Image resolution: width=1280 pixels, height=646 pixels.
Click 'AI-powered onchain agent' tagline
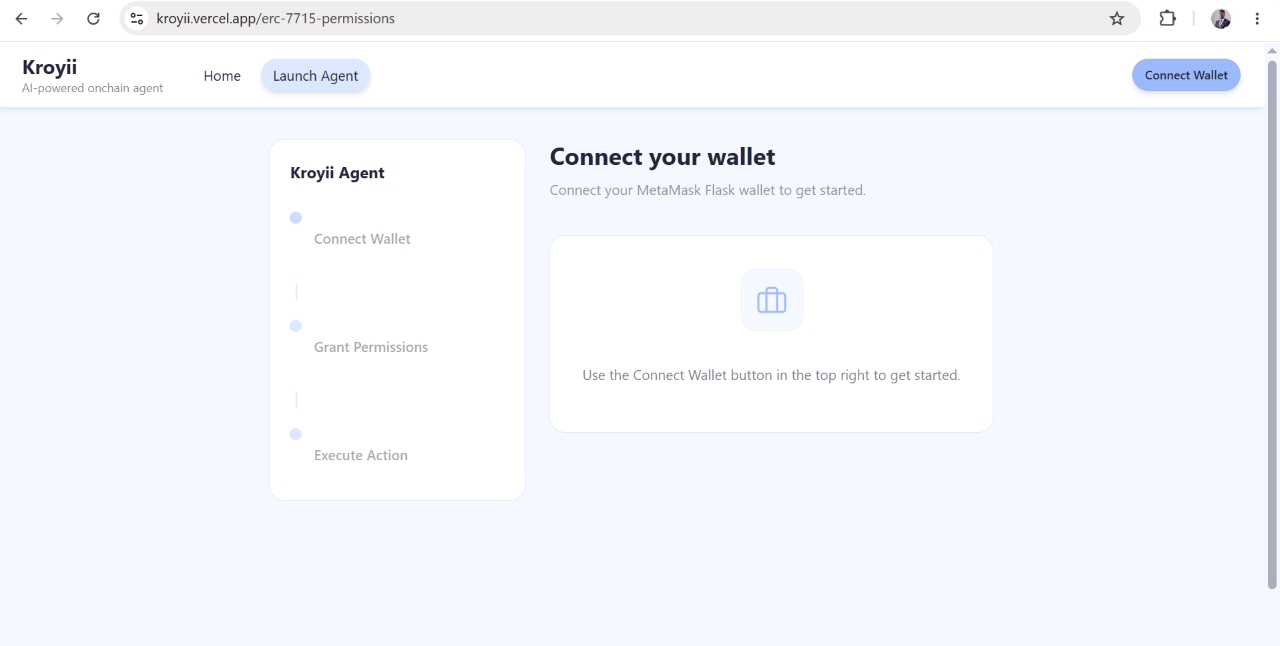coord(92,88)
